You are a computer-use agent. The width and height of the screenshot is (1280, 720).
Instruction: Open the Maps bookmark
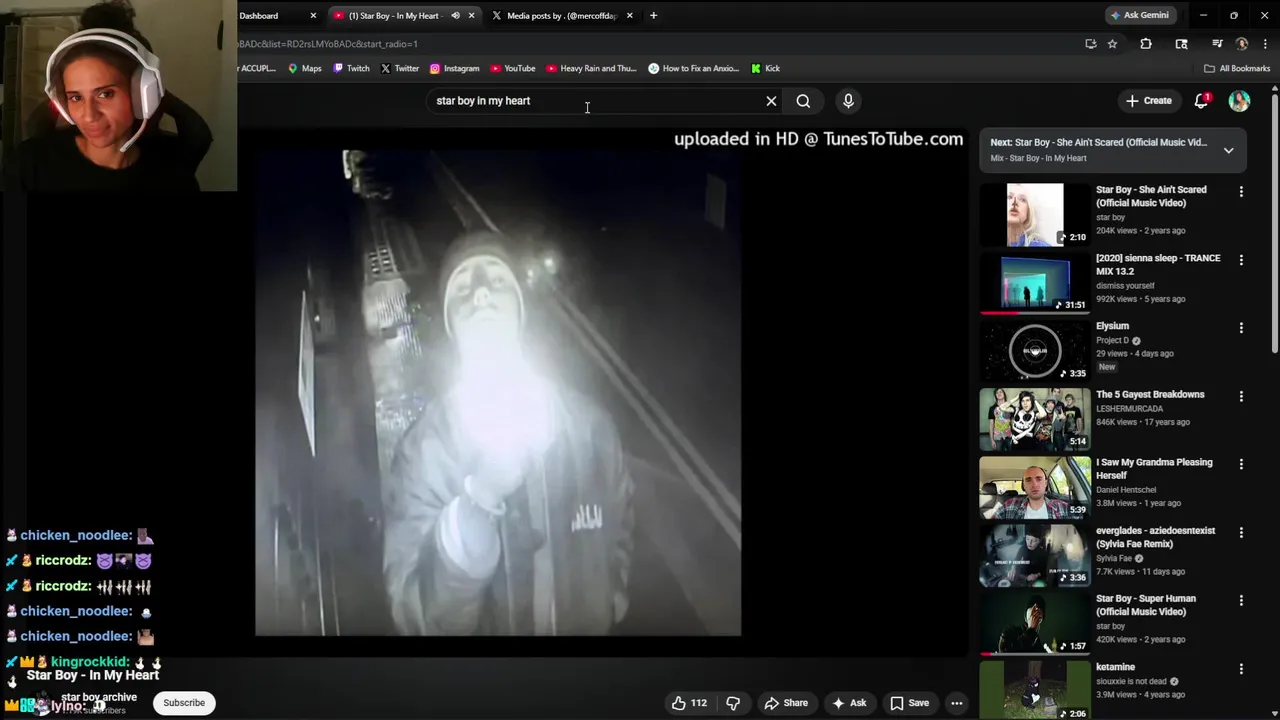(305, 68)
